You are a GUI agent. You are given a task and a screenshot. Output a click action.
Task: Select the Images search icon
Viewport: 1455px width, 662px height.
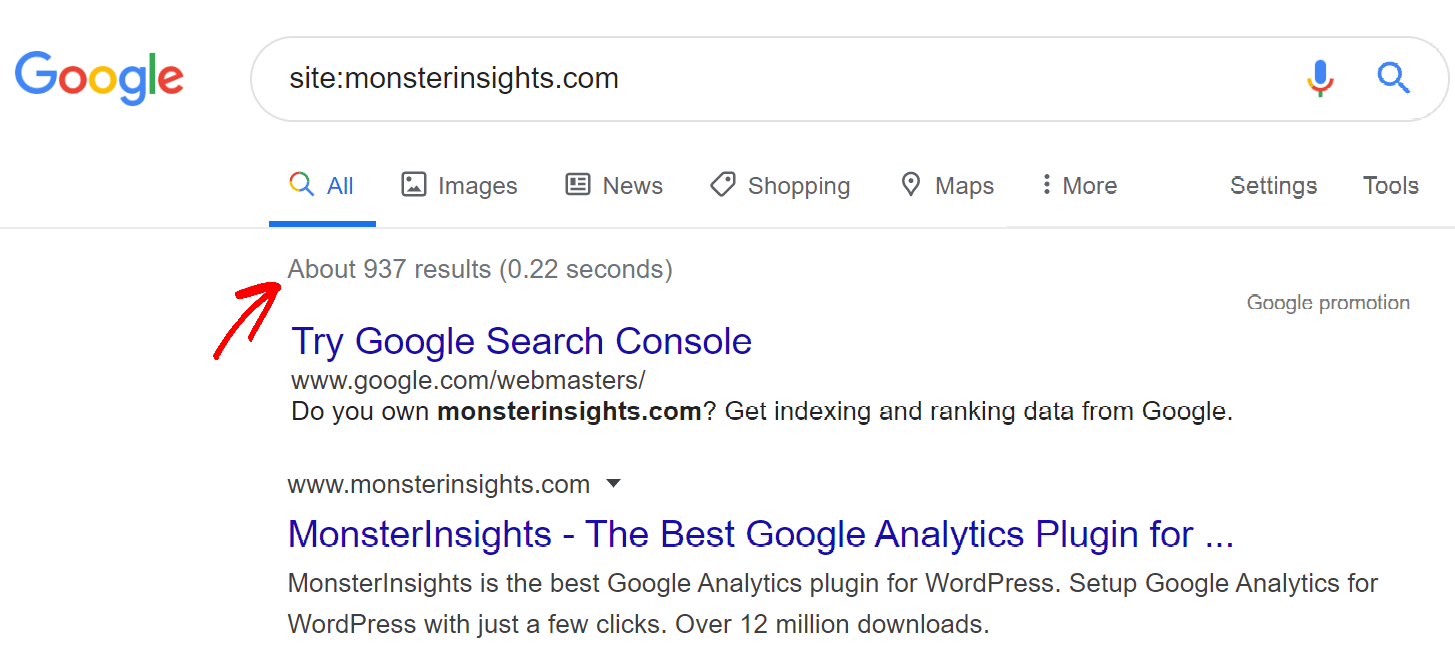[413, 184]
